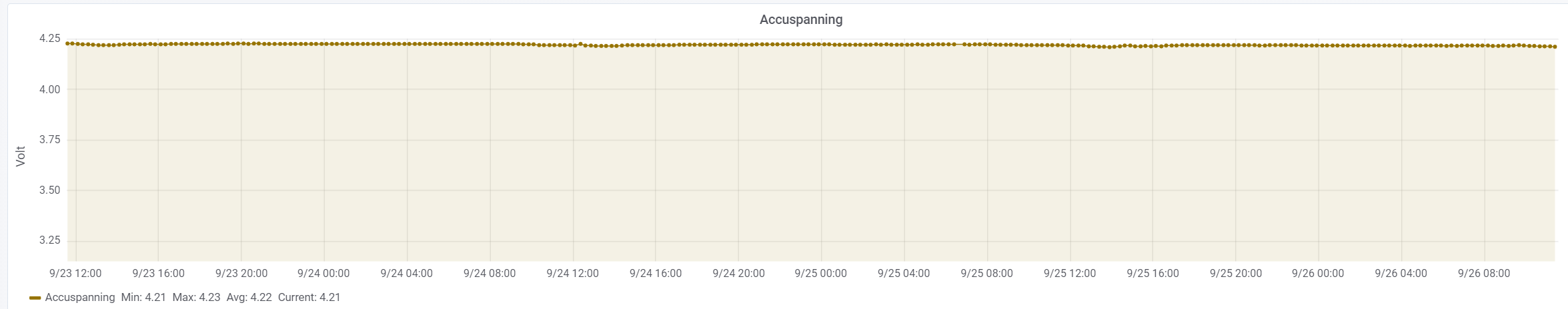Image resolution: width=1568 pixels, height=309 pixels.
Task: Click the first data point of the voltage line
Action: point(68,43)
